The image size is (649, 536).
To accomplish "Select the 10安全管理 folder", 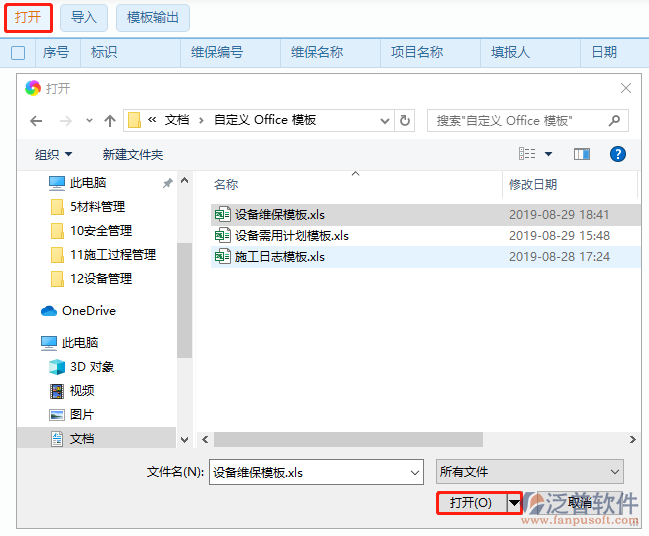I will point(91,231).
